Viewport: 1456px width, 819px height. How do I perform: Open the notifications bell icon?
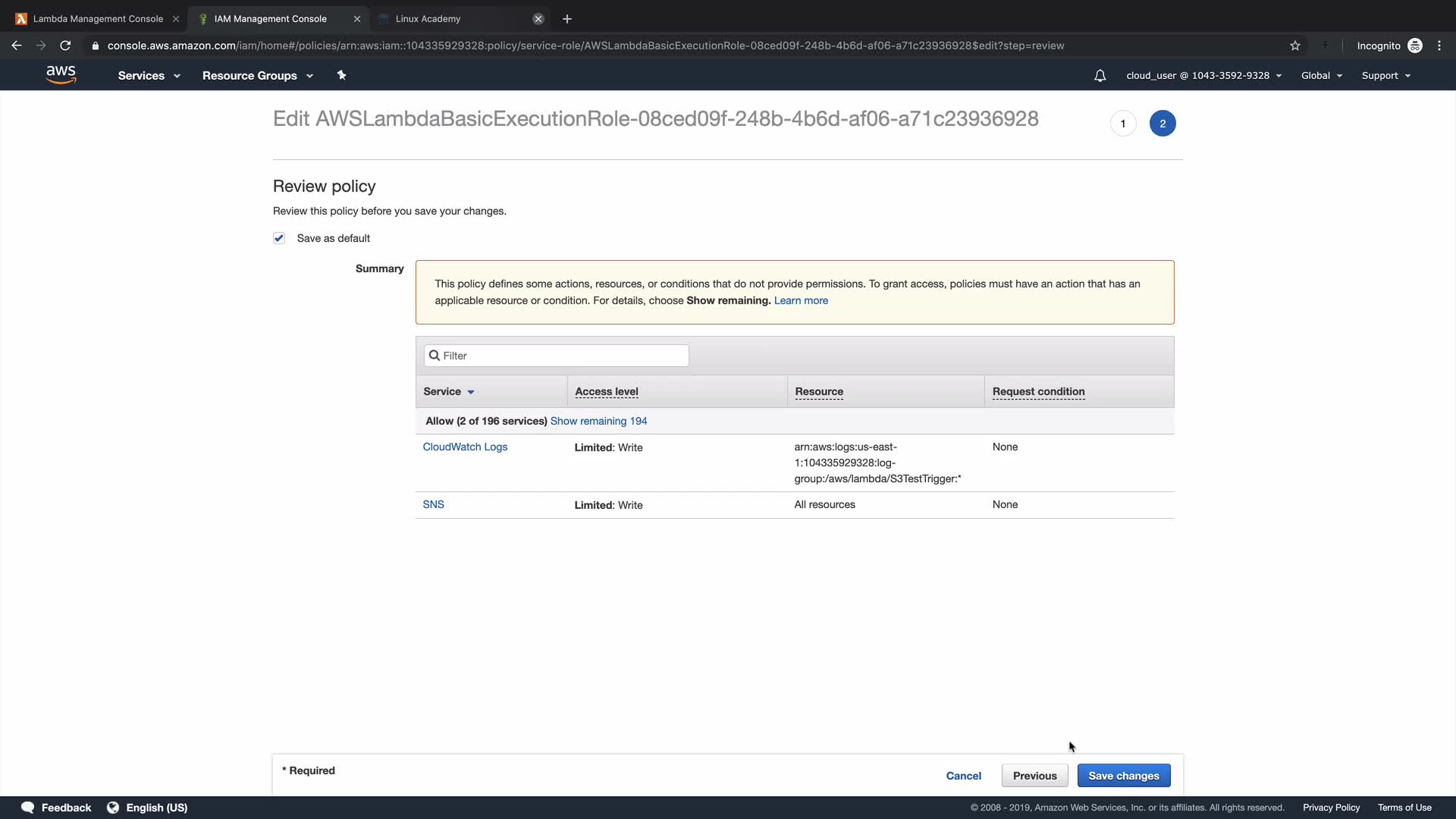(x=1100, y=76)
